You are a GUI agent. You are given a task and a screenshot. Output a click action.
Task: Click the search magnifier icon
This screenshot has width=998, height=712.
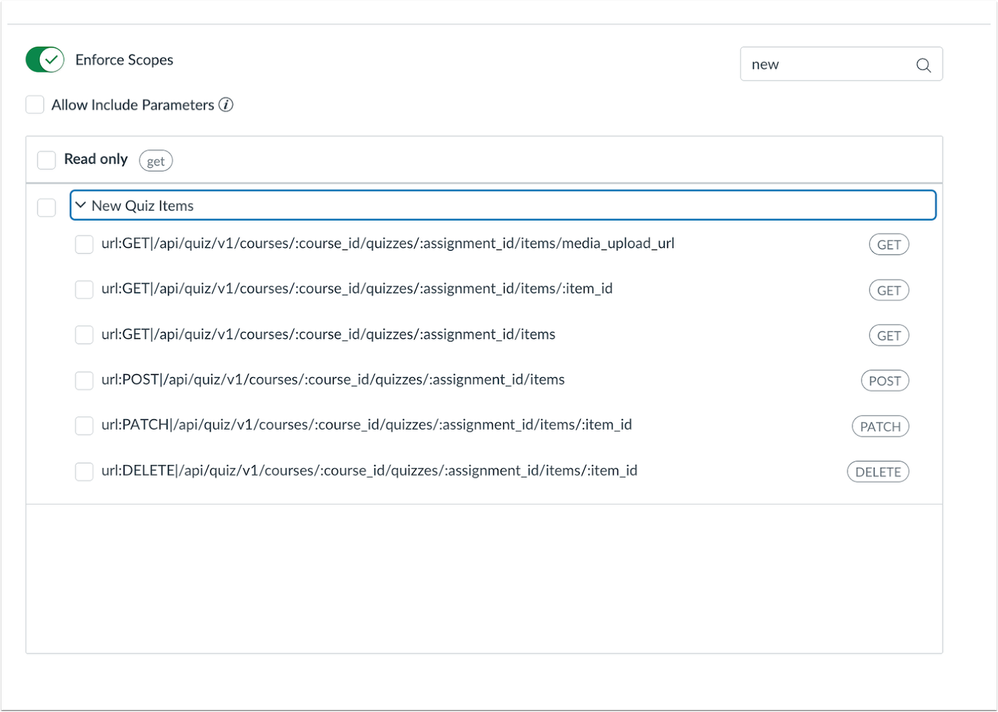coord(924,65)
